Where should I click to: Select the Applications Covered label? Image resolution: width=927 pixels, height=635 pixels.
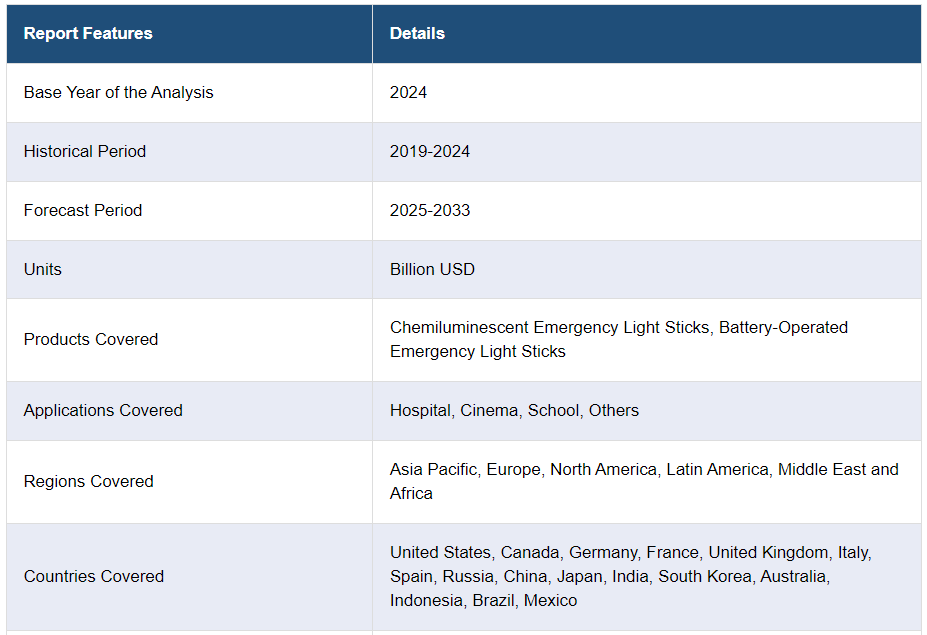(x=103, y=411)
